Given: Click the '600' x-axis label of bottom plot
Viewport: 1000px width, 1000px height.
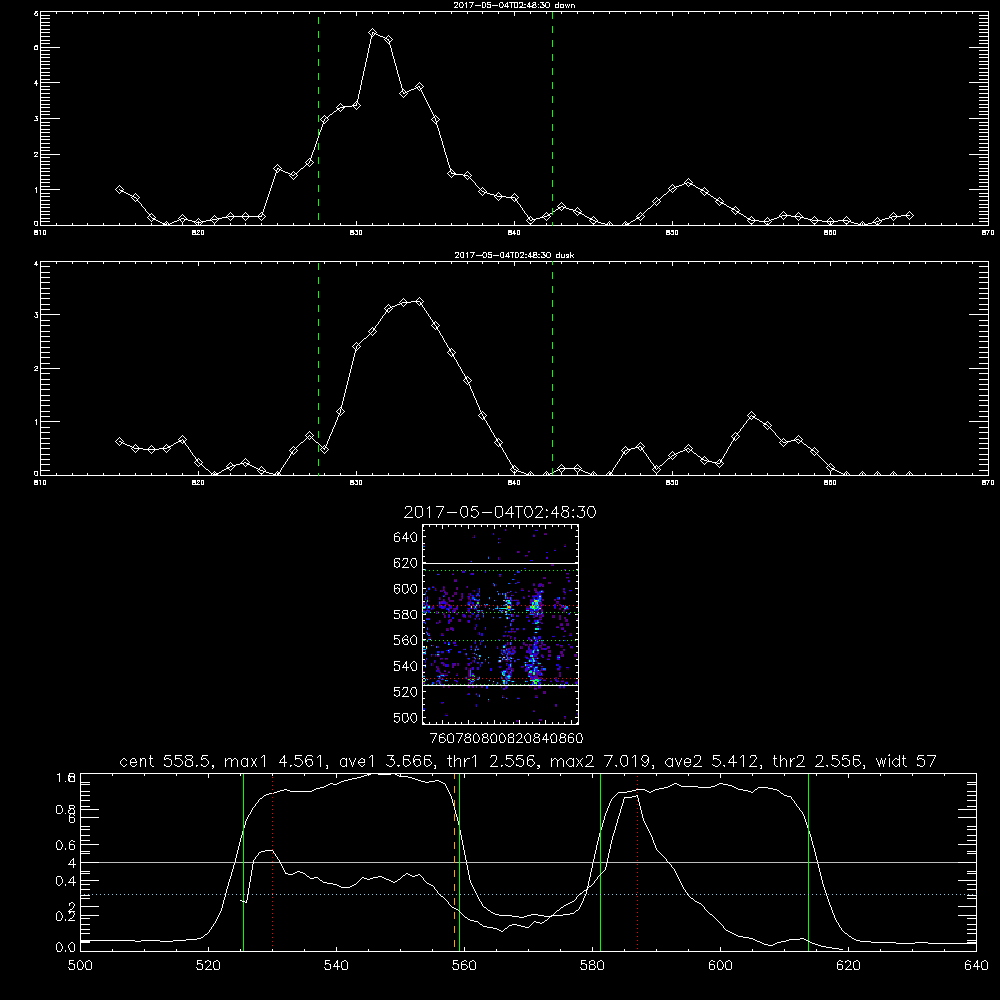Looking at the screenshot, I should 721,966.
